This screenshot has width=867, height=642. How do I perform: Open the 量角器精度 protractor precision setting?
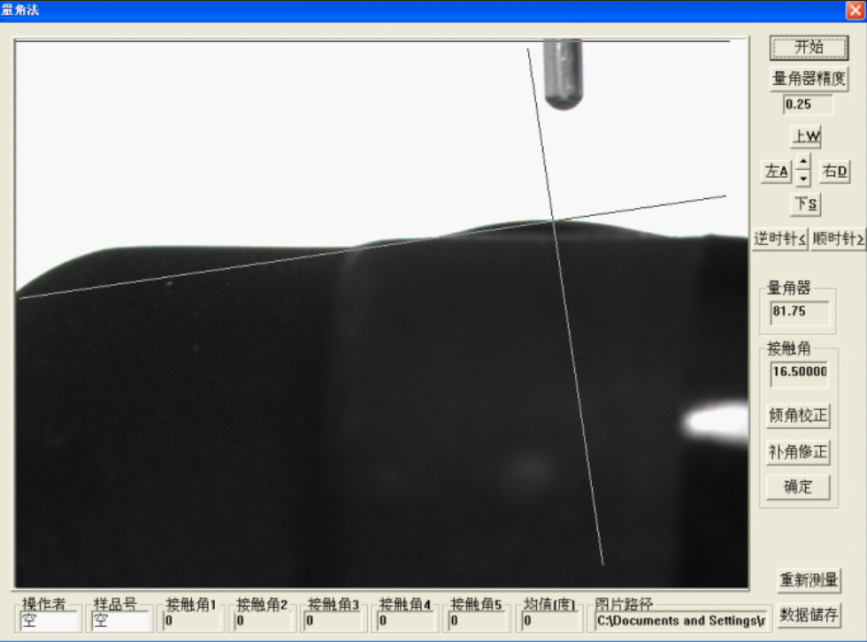point(808,79)
